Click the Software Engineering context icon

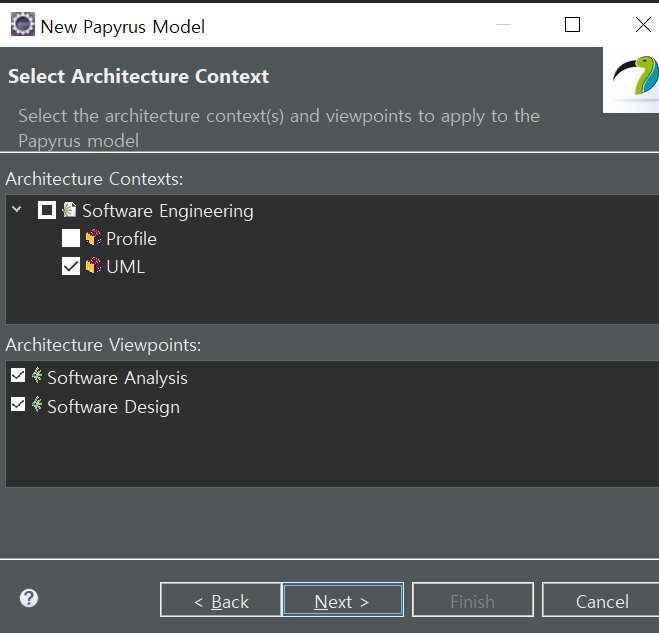click(69, 210)
